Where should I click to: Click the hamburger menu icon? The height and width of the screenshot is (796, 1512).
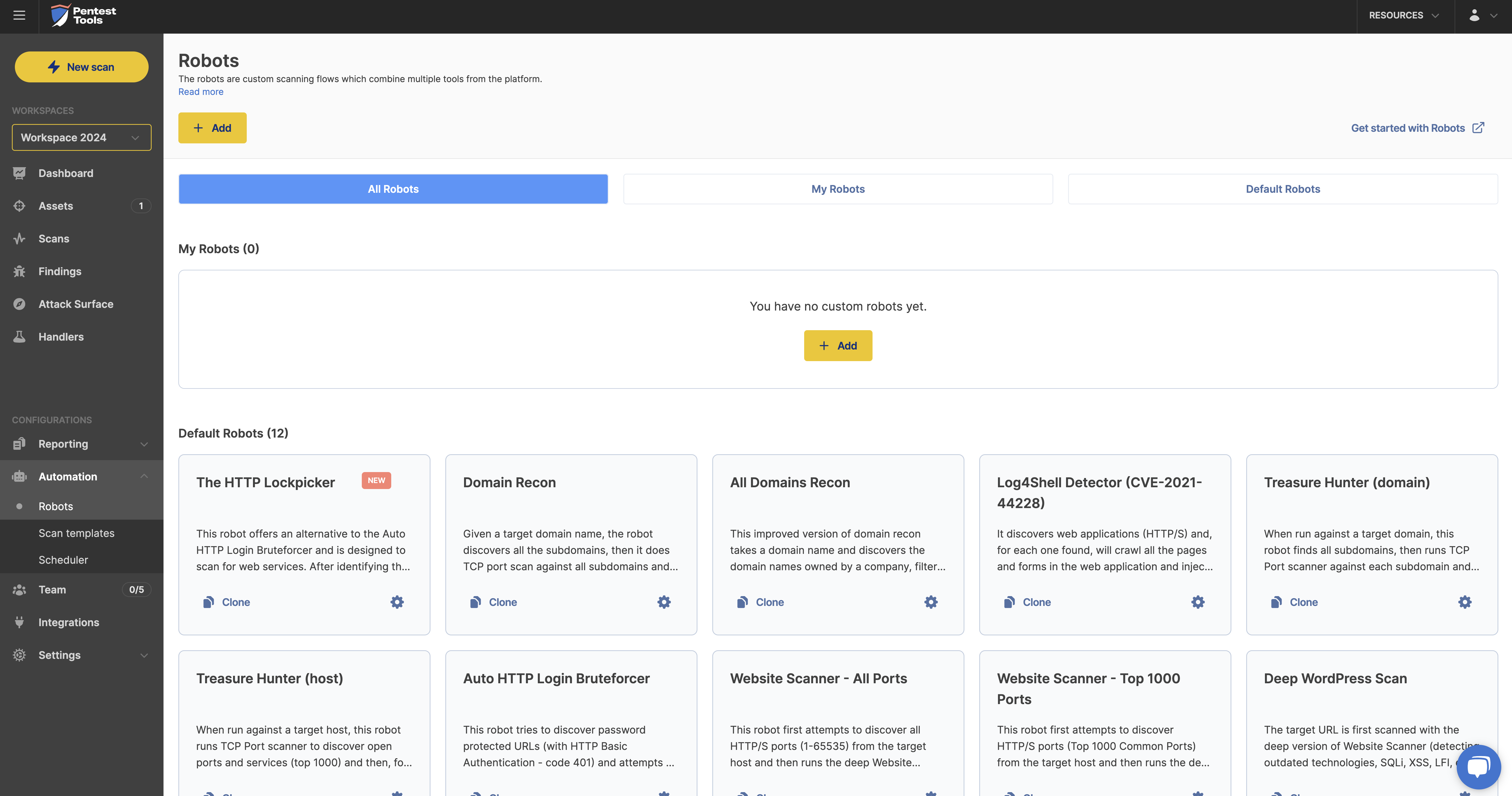point(19,15)
